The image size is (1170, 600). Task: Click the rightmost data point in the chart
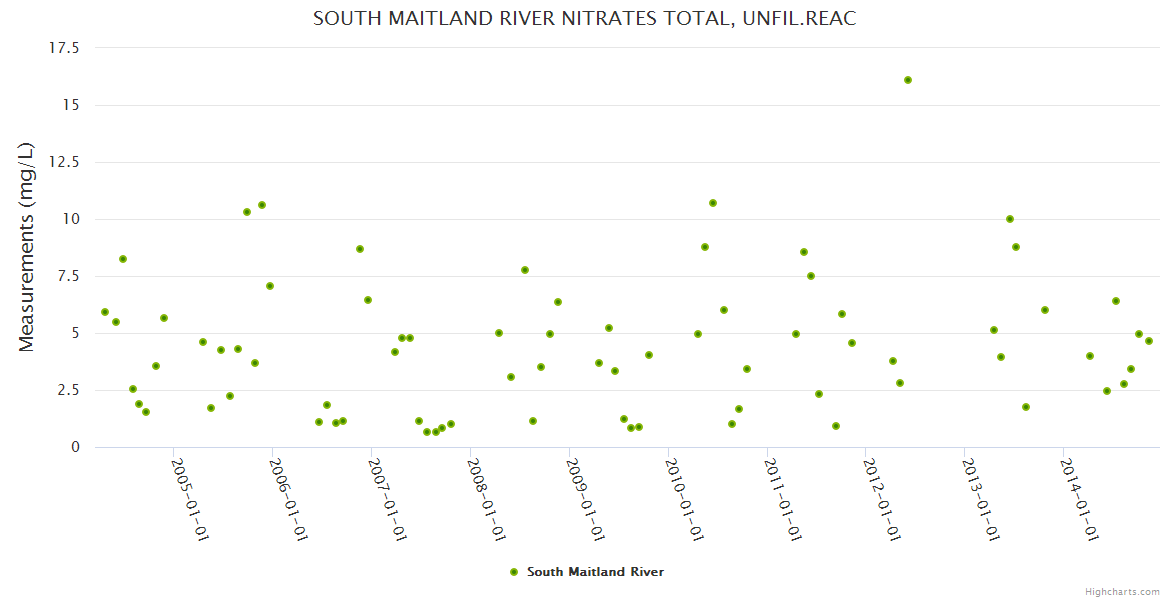(x=1149, y=341)
